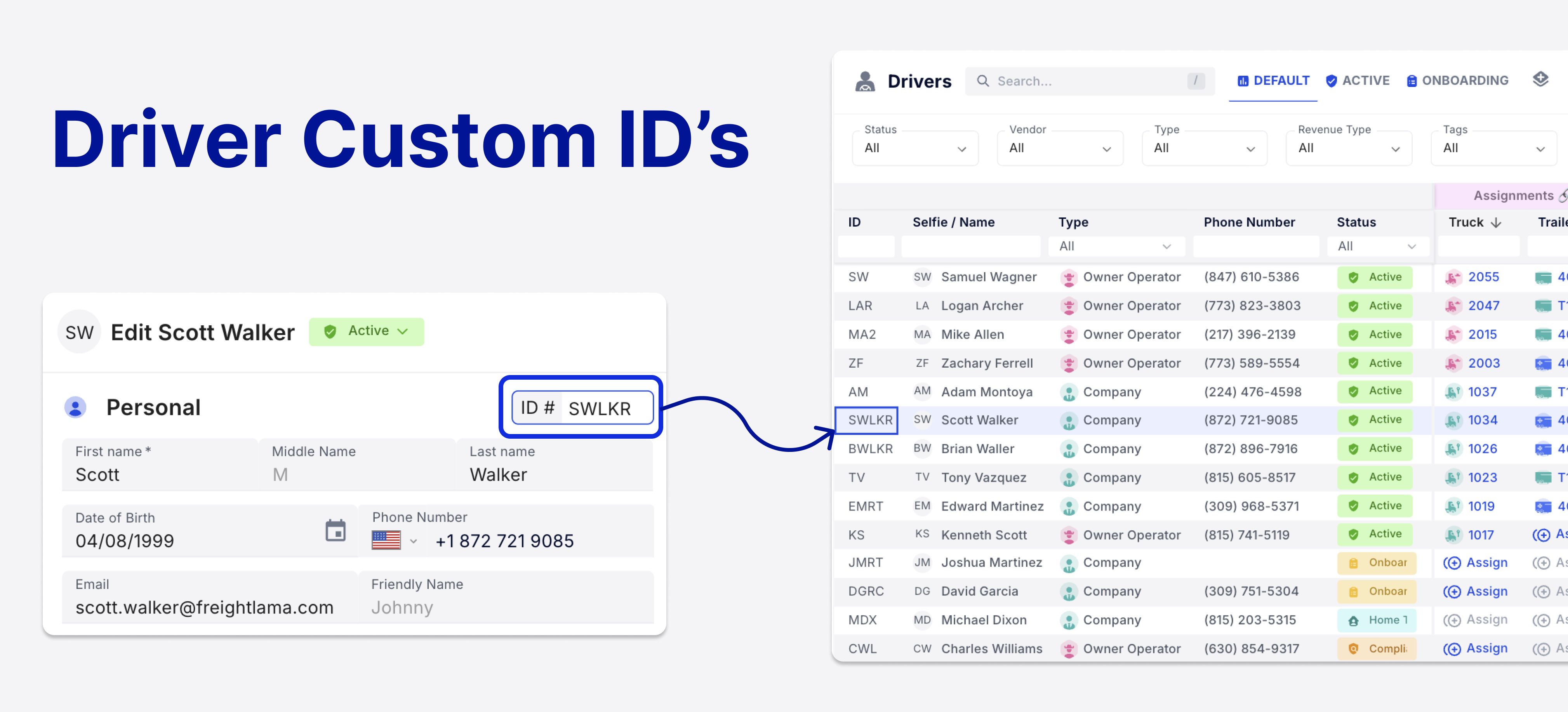Image resolution: width=1568 pixels, height=712 pixels.
Task: Click Active status badge for Logan Archer
Action: pos(1375,306)
